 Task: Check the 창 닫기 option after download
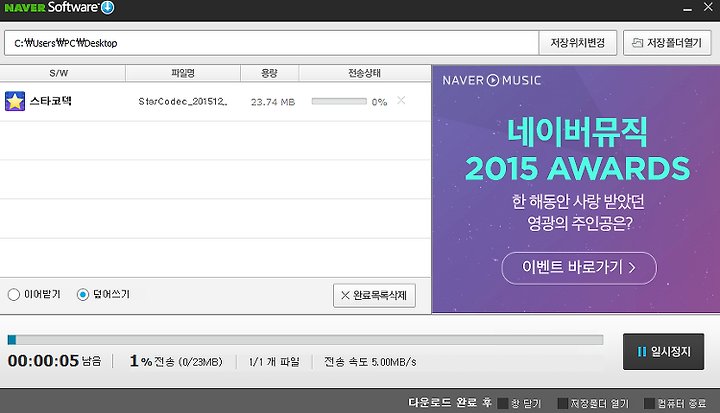503,403
